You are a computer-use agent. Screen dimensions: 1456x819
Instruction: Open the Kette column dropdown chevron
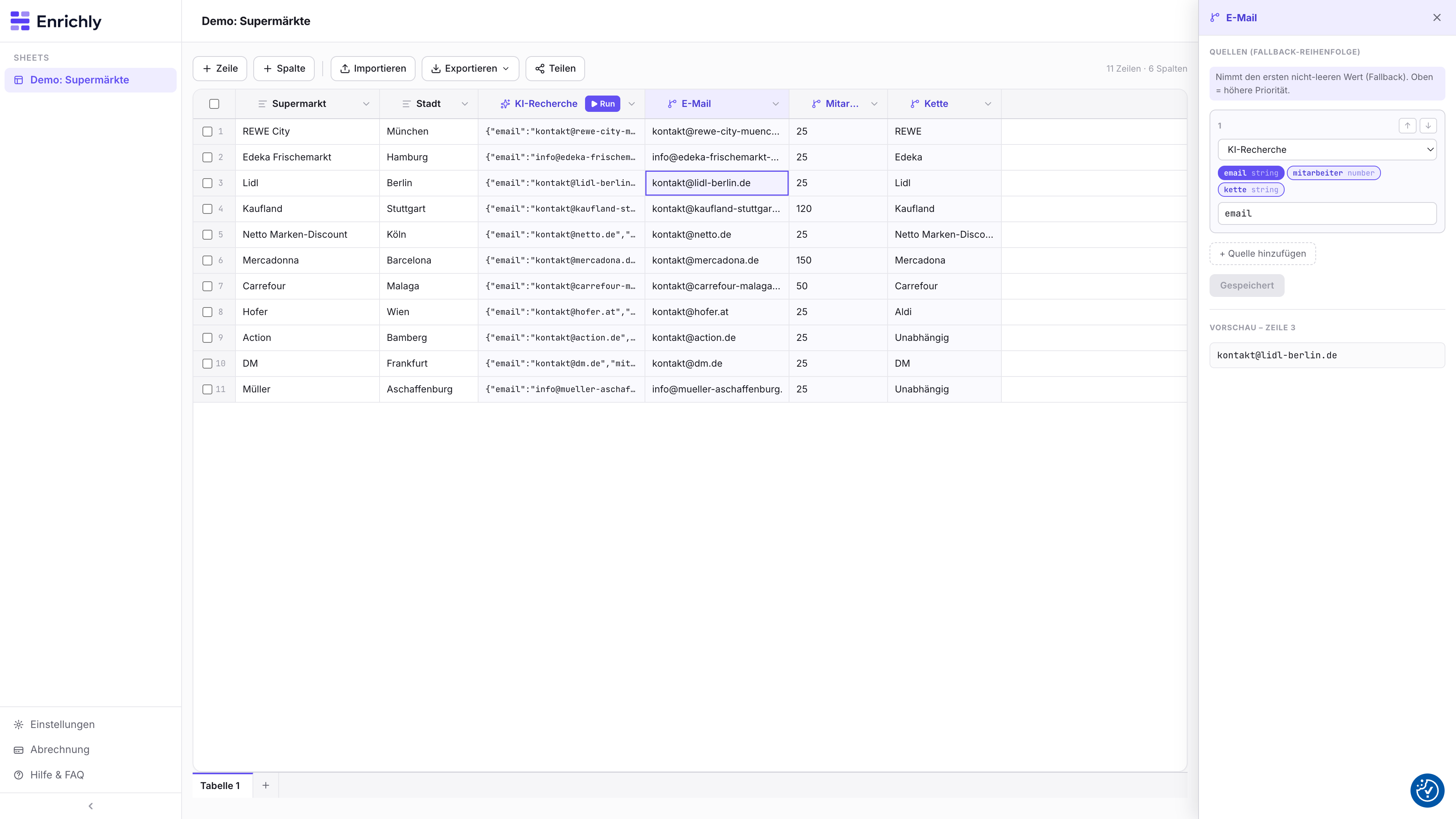pos(988,104)
